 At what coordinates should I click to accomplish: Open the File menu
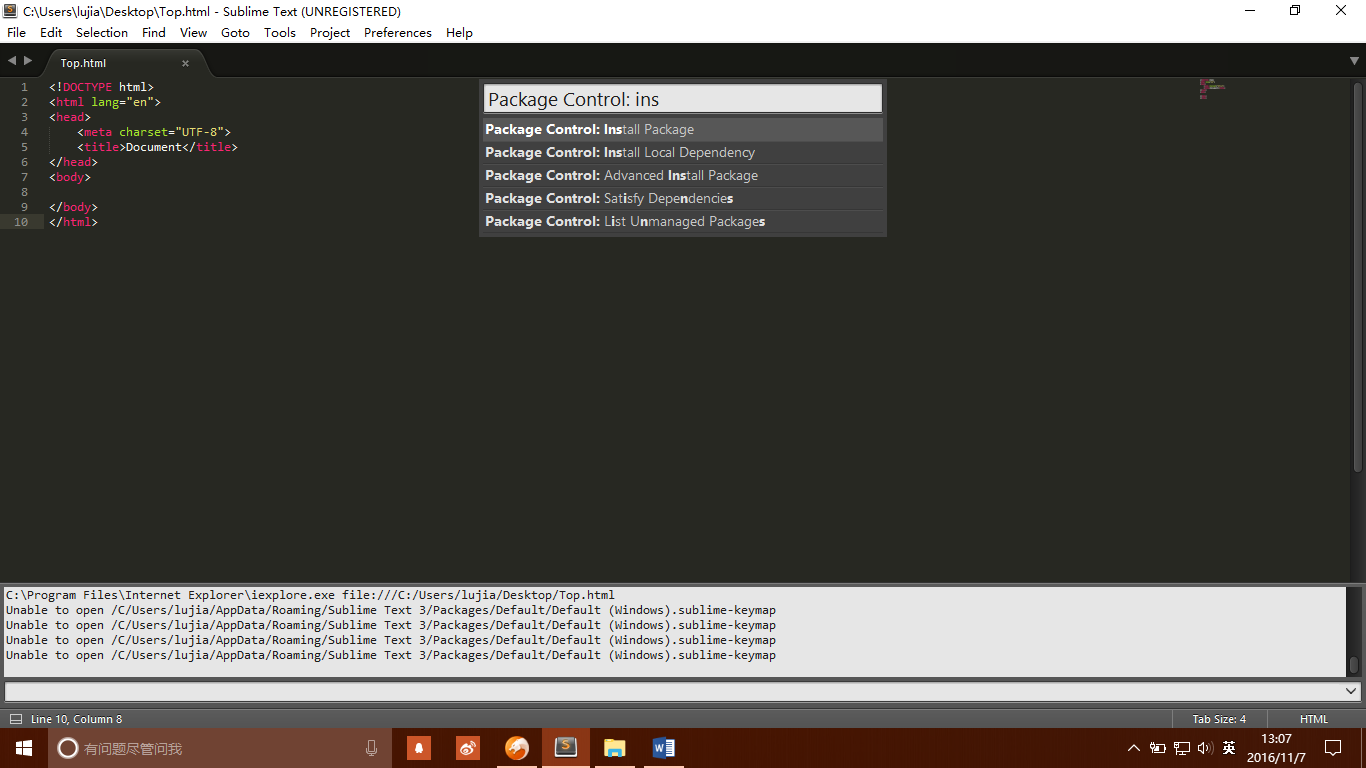coord(16,32)
